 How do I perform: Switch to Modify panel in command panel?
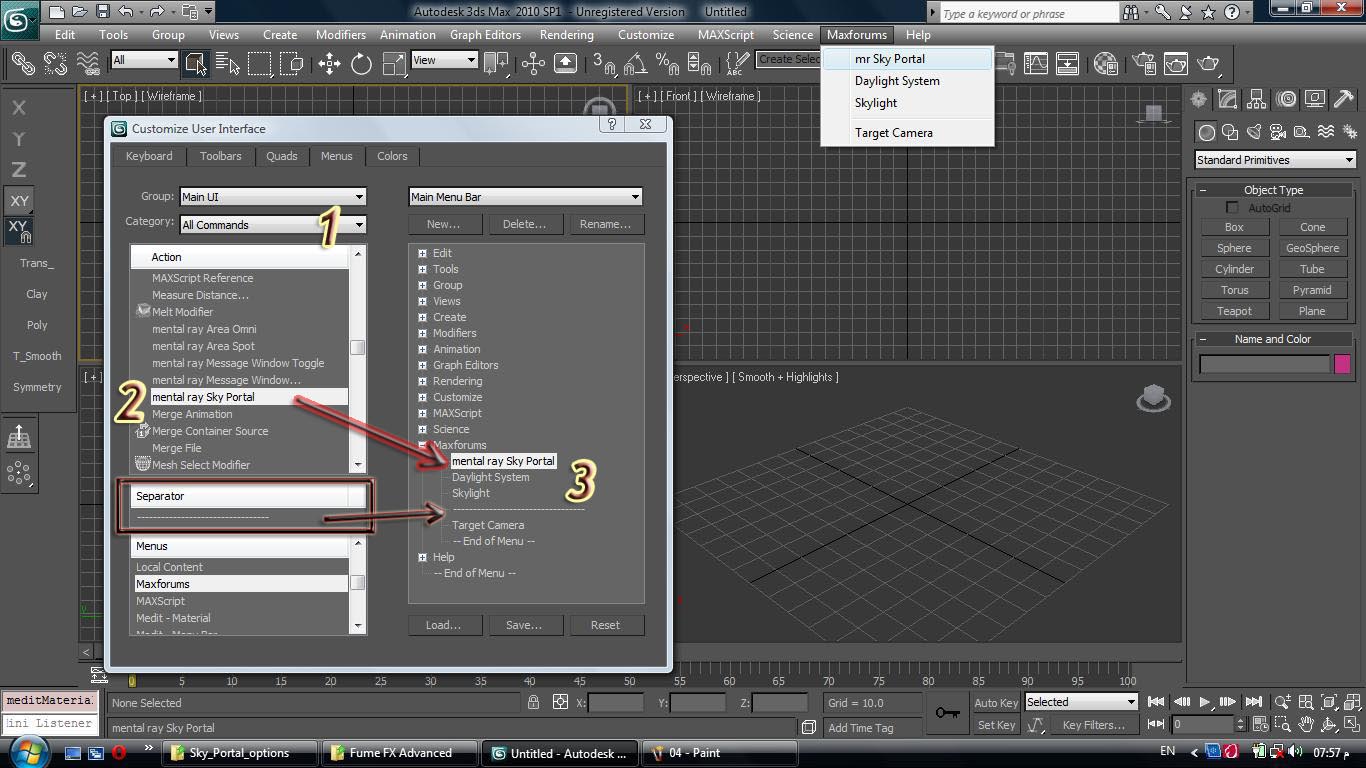coord(1228,99)
